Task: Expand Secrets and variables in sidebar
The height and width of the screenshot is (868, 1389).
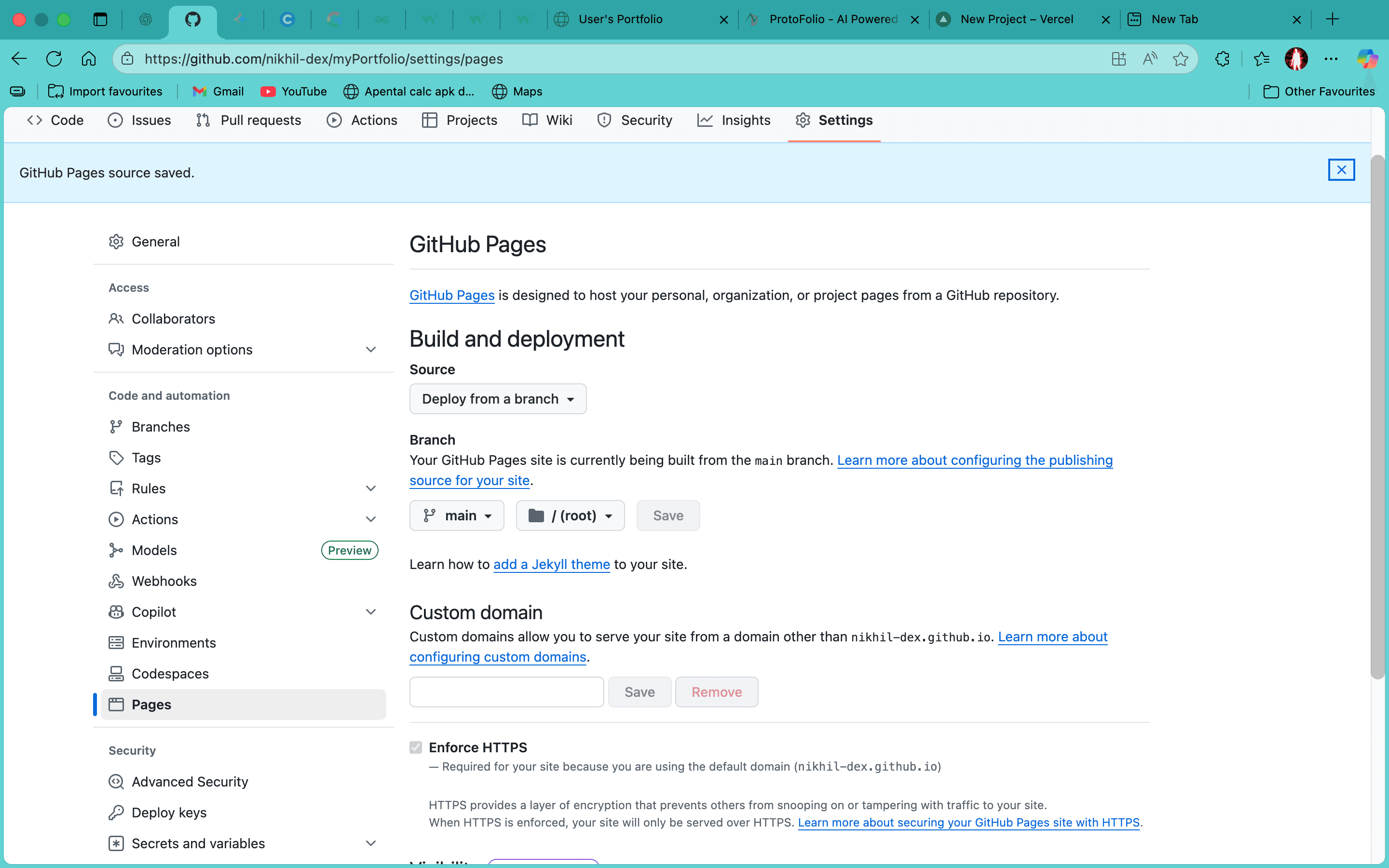Action: 371,843
